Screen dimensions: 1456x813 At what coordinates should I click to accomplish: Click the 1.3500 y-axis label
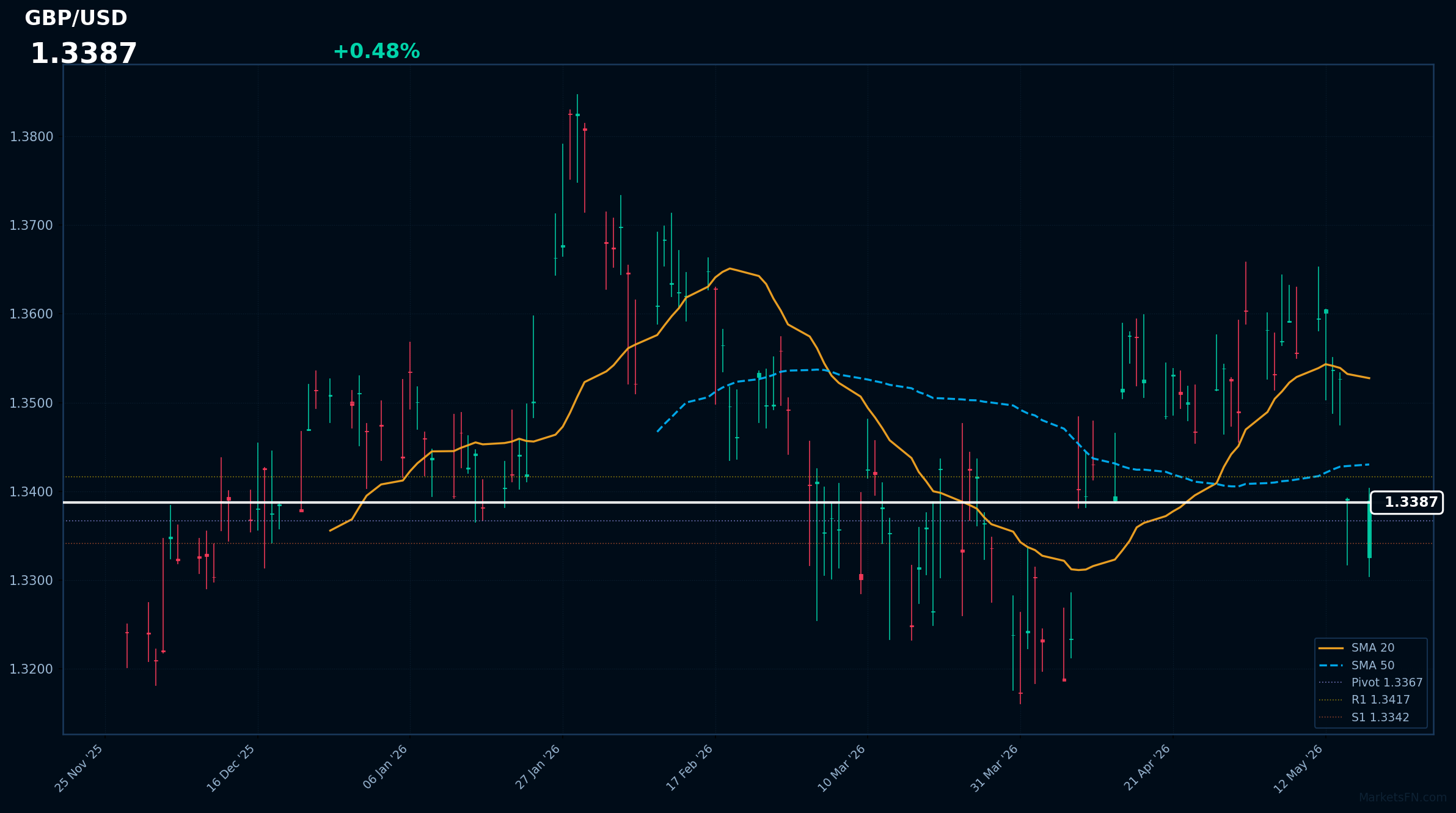coord(32,403)
